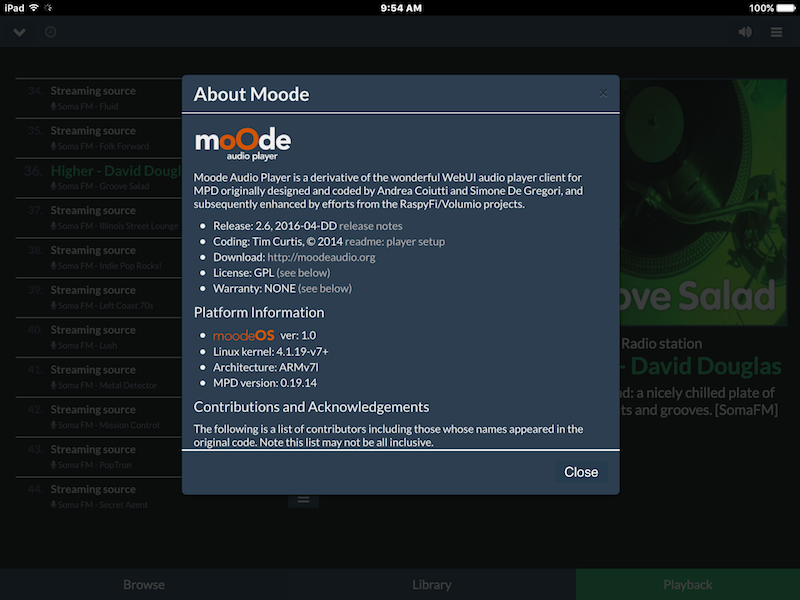The image size is (800, 600).
Task: Switch to the Library tab
Action: click(432, 585)
